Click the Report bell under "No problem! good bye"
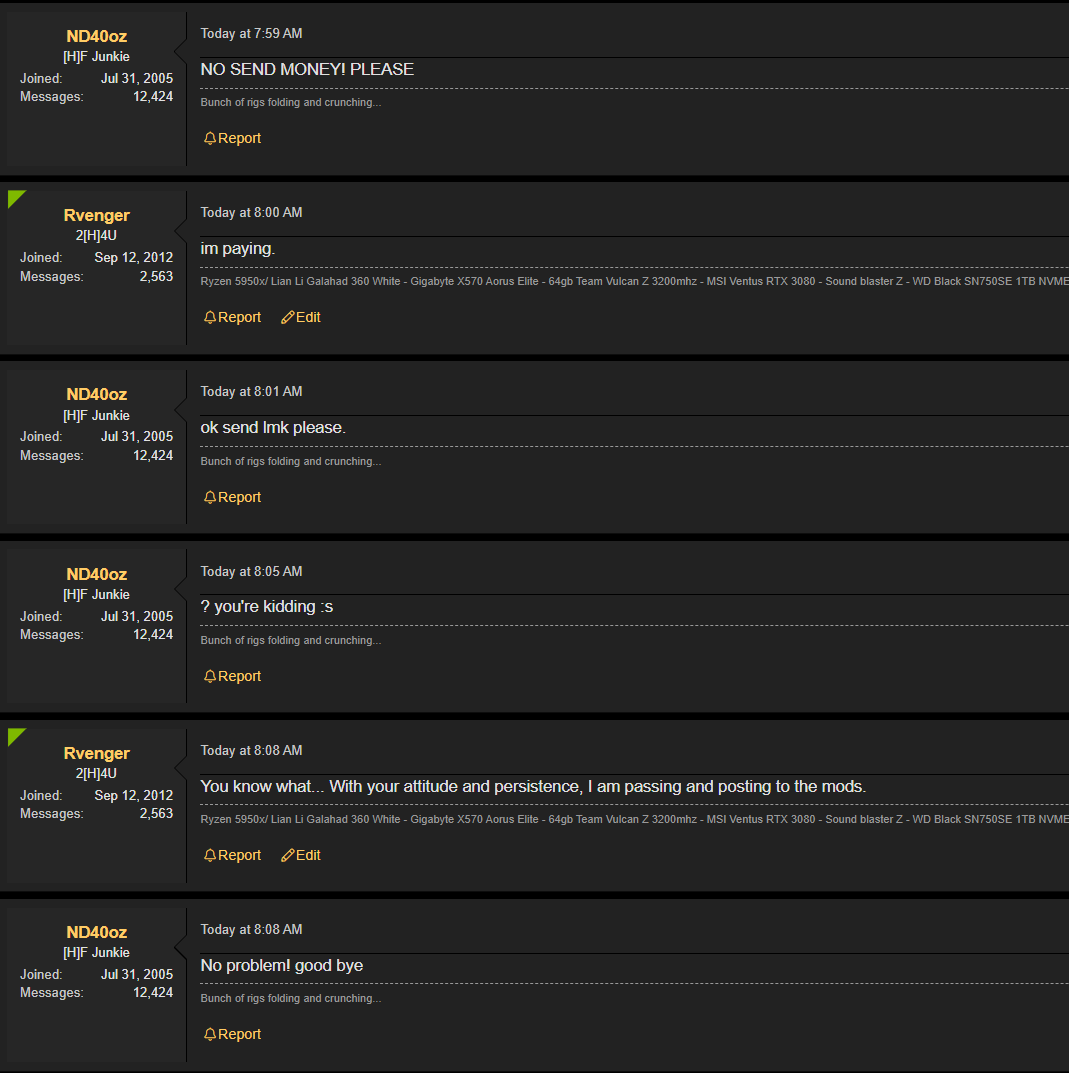The image size is (1069, 1073). pyautogui.click(x=210, y=1035)
